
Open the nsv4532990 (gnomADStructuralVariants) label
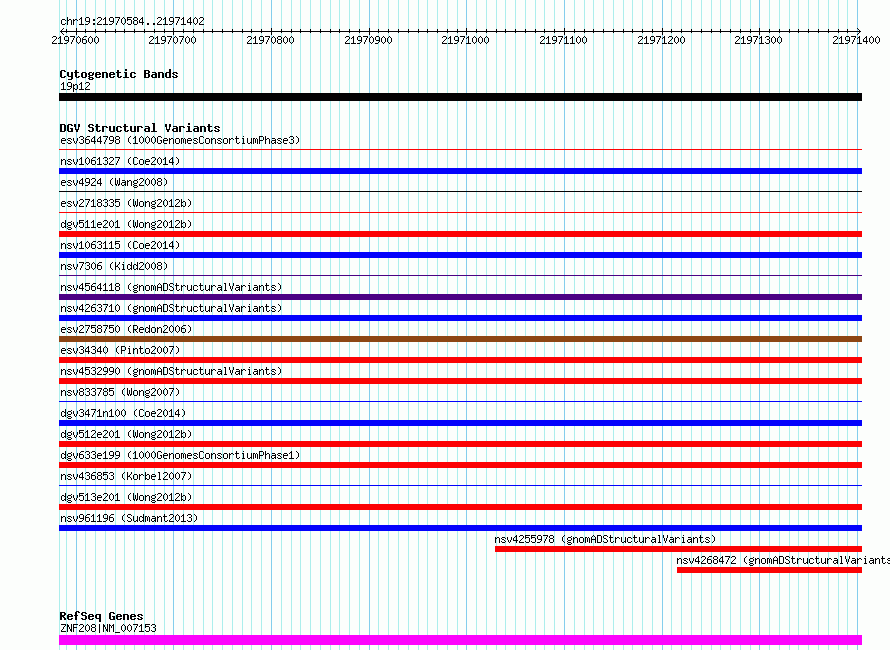171,371
